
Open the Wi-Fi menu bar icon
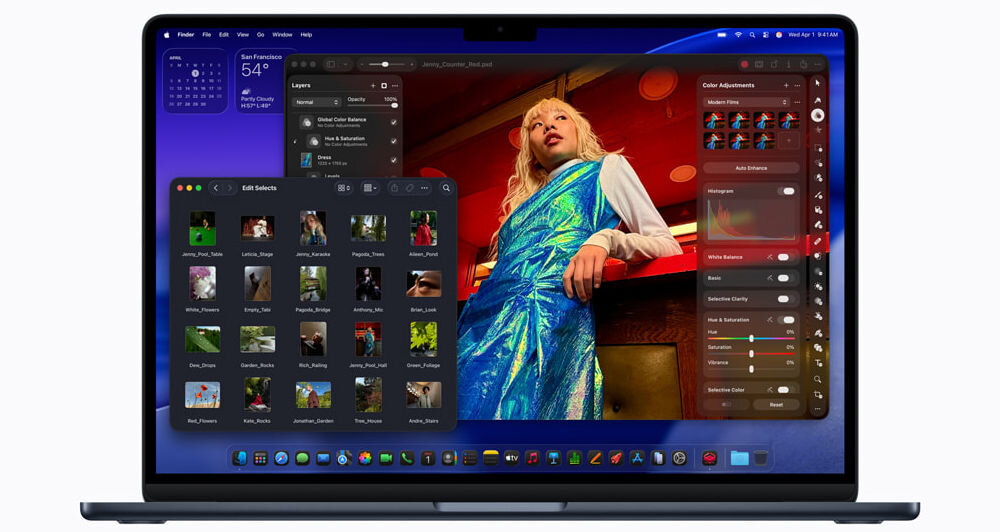738,35
